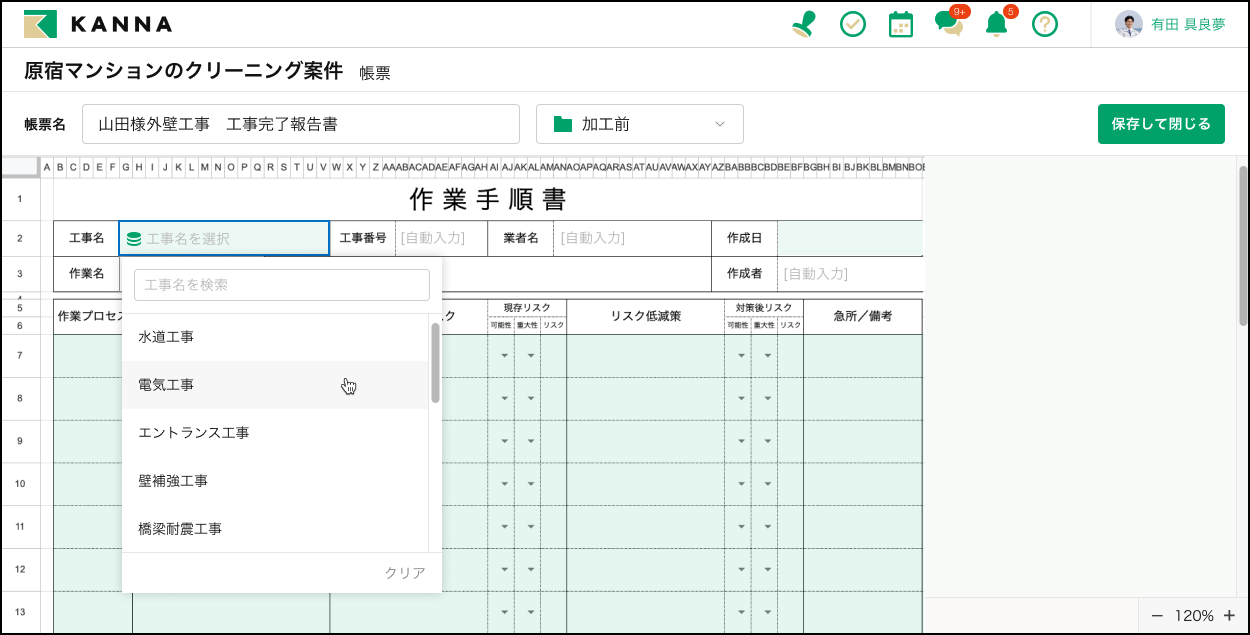1250x635 pixels.
Task: Click inside the 帳票名 title input field
Action: [300, 123]
